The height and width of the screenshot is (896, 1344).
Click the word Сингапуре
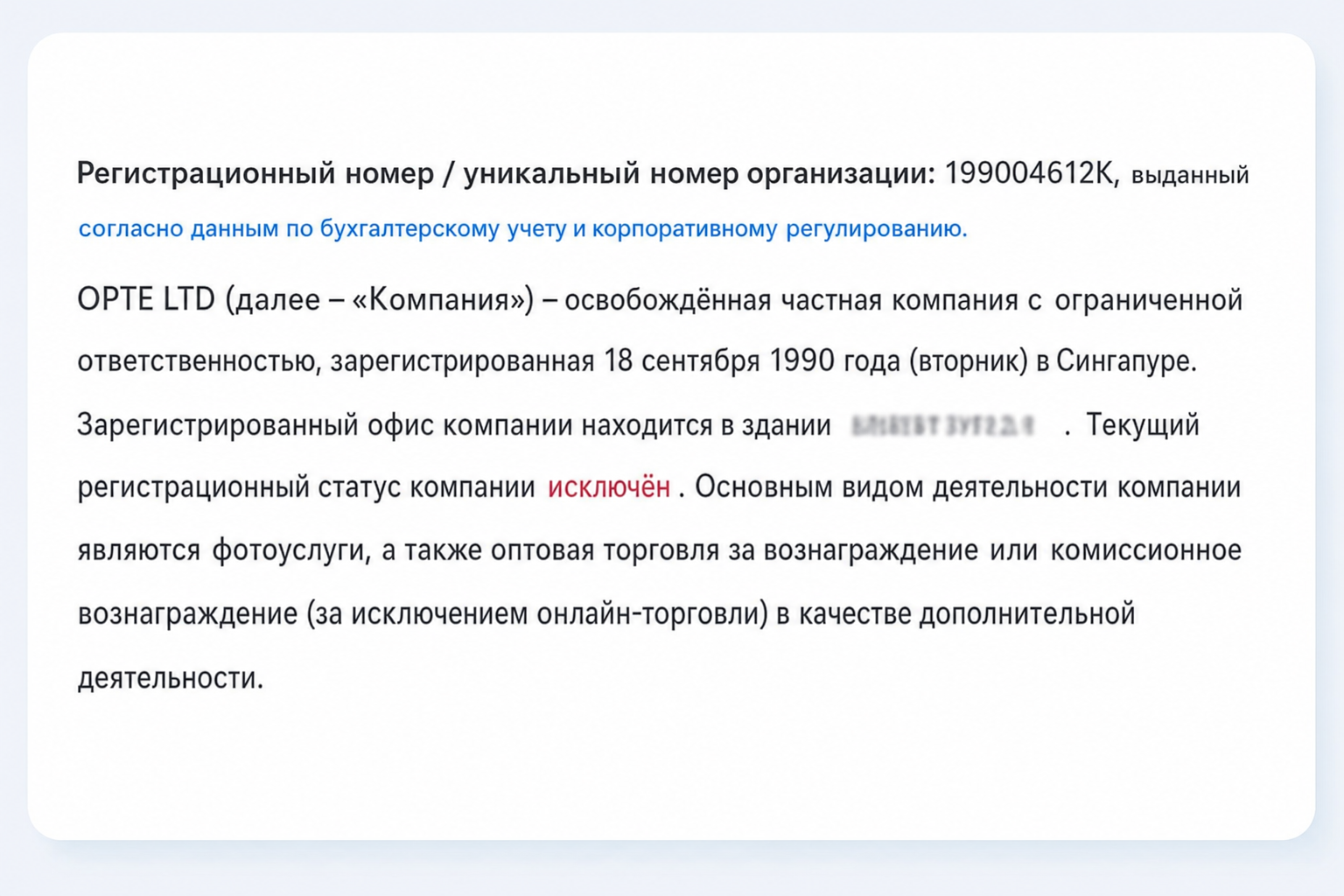click(1126, 361)
